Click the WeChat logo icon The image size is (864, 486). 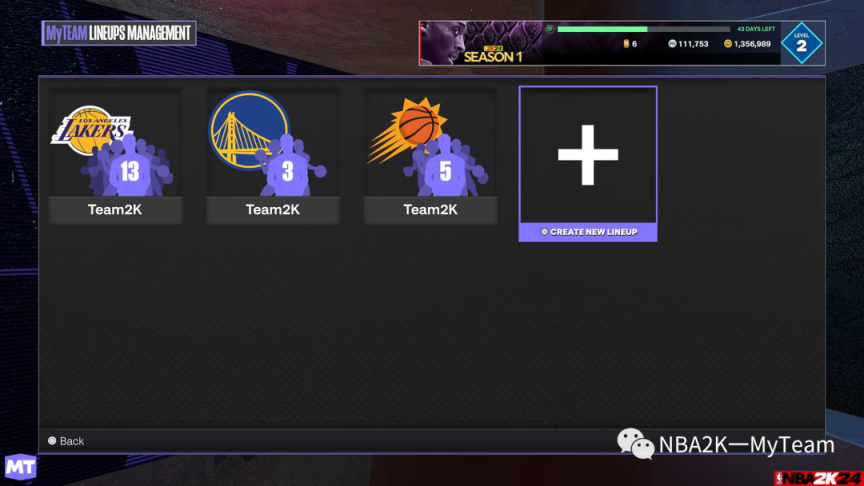click(x=635, y=444)
